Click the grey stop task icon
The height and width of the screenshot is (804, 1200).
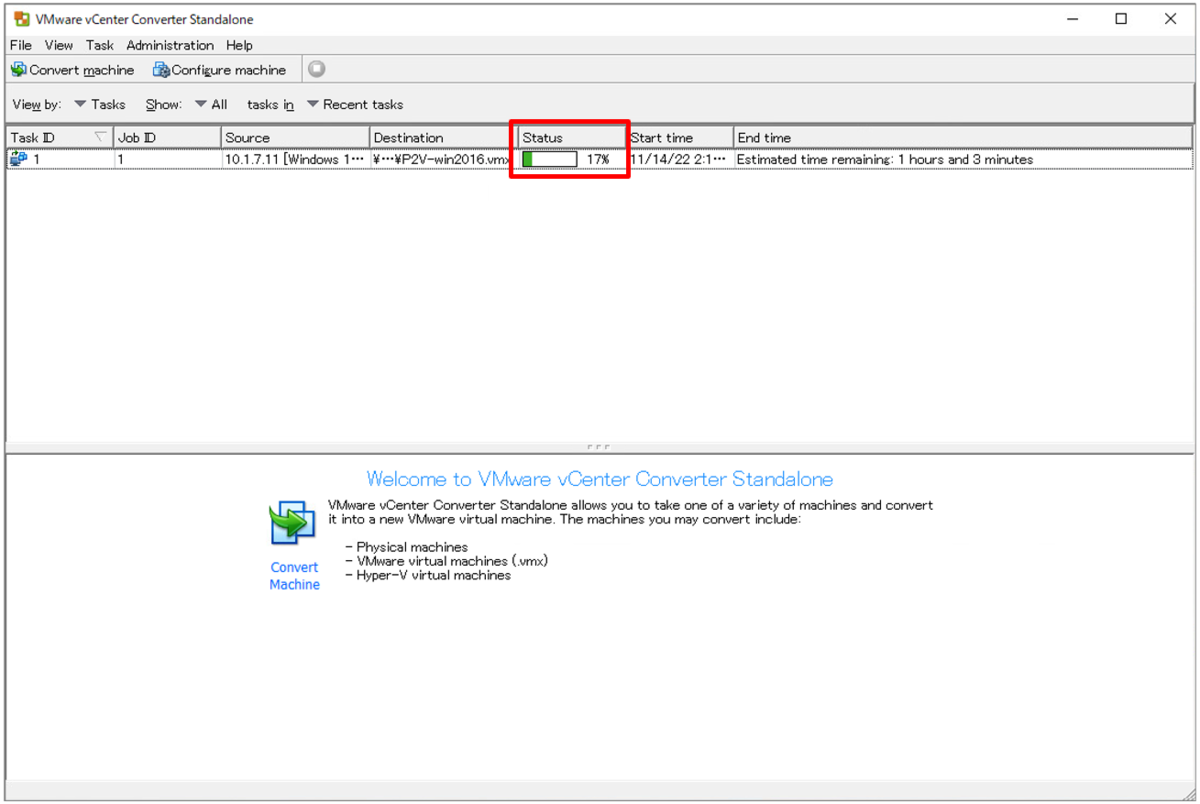pyautogui.click(x=316, y=69)
